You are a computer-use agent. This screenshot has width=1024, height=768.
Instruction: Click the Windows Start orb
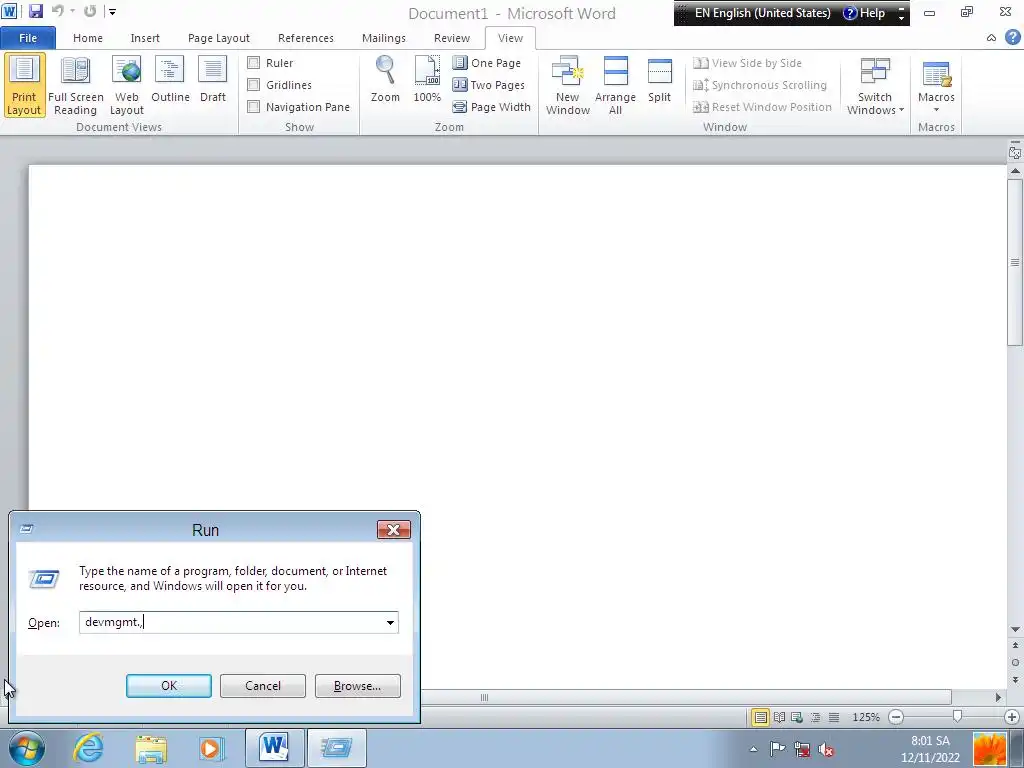pyautogui.click(x=26, y=748)
